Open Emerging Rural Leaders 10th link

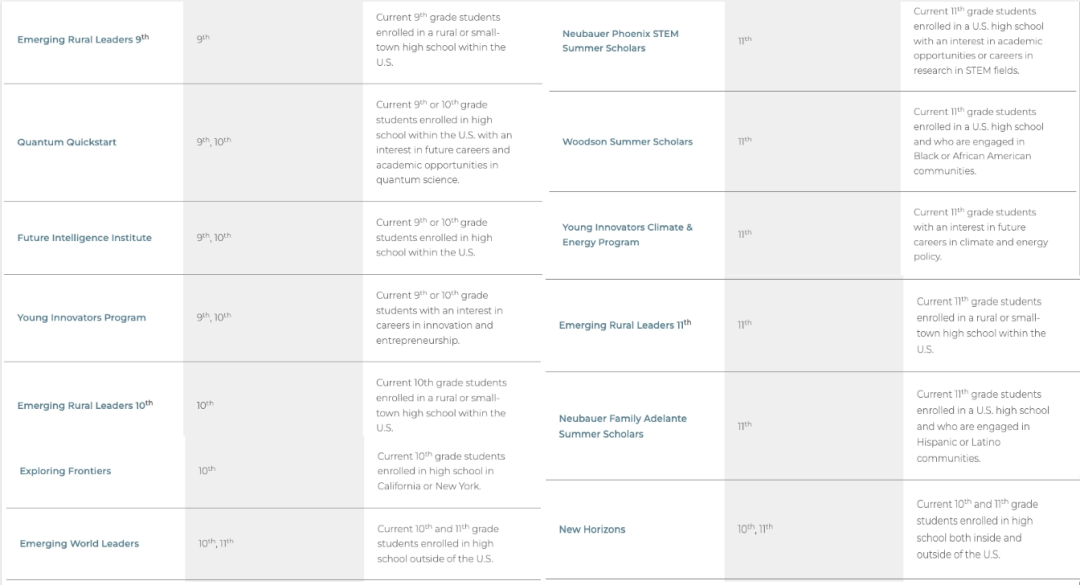[x=85, y=405]
